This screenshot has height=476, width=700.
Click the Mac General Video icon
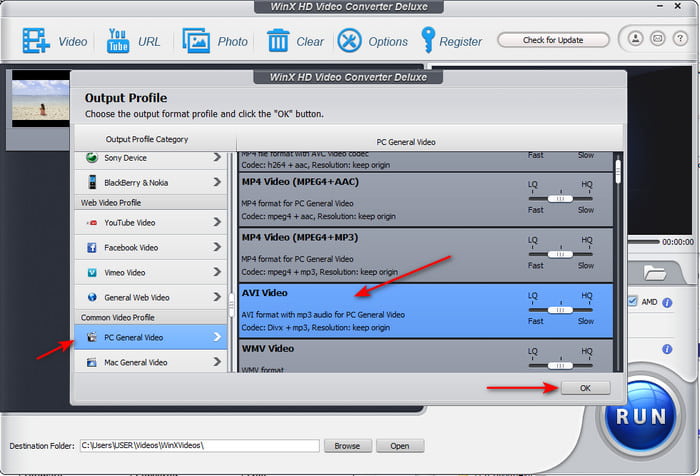point(92,362)
